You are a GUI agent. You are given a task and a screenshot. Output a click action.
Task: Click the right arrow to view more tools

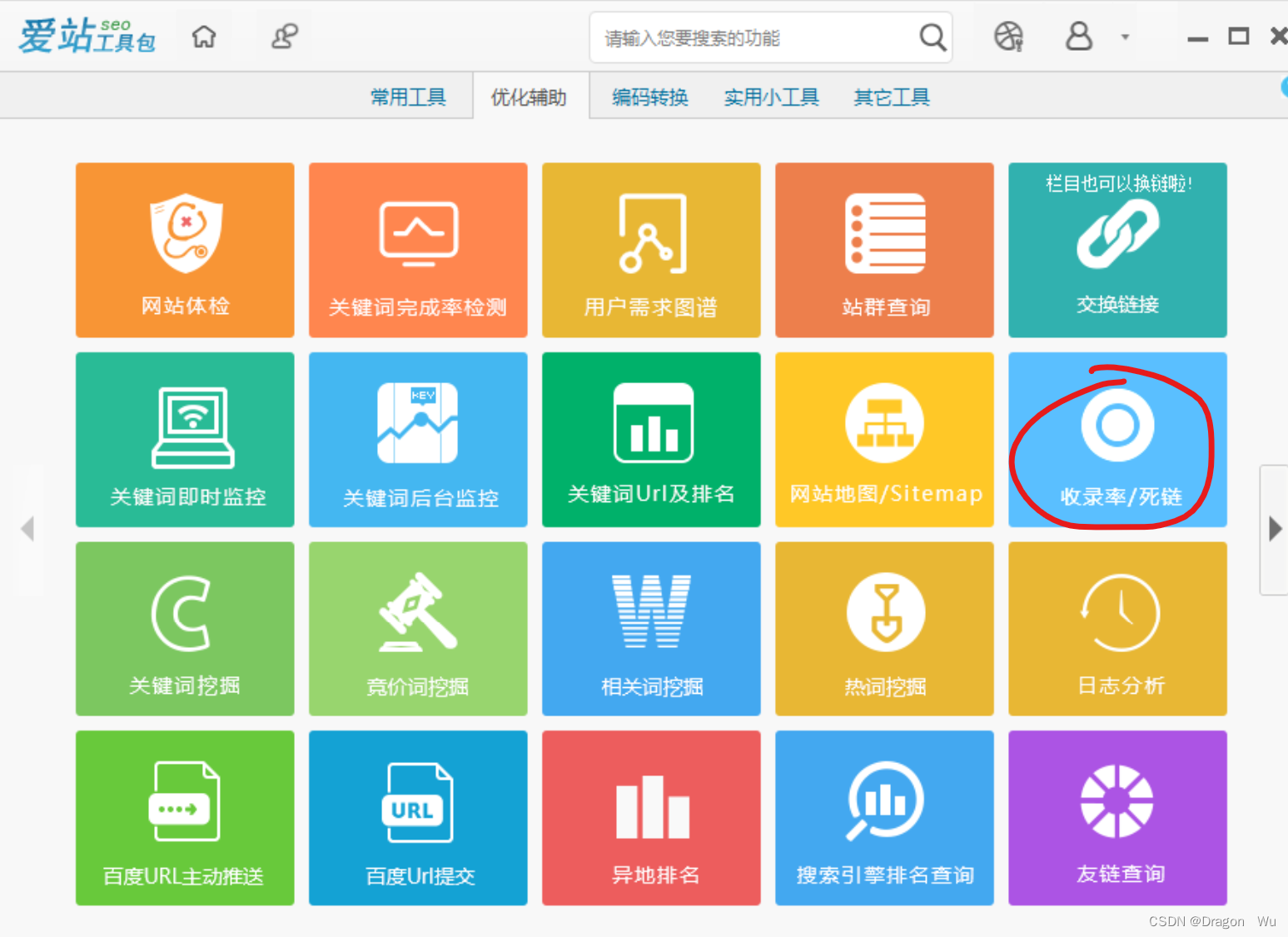pos(1274,529)
